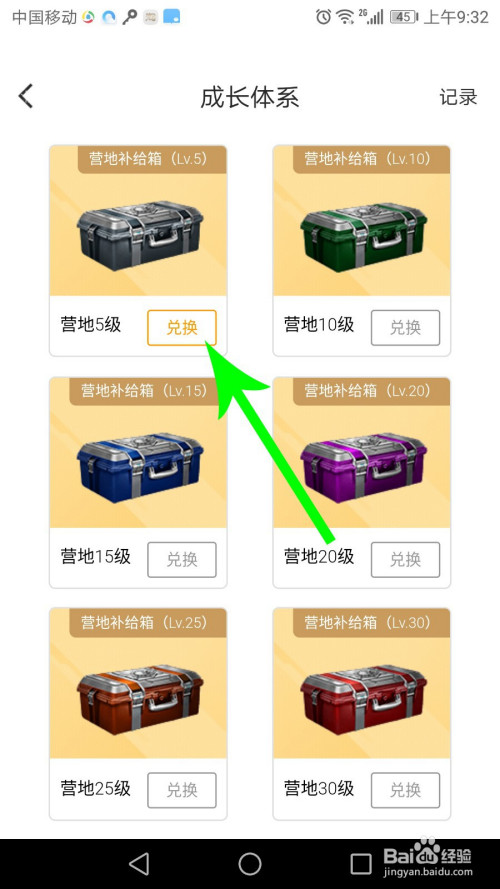500x889 pixels.
Task: Click 兑换 button for 营地25级
Action: click(x=182, y=790)
